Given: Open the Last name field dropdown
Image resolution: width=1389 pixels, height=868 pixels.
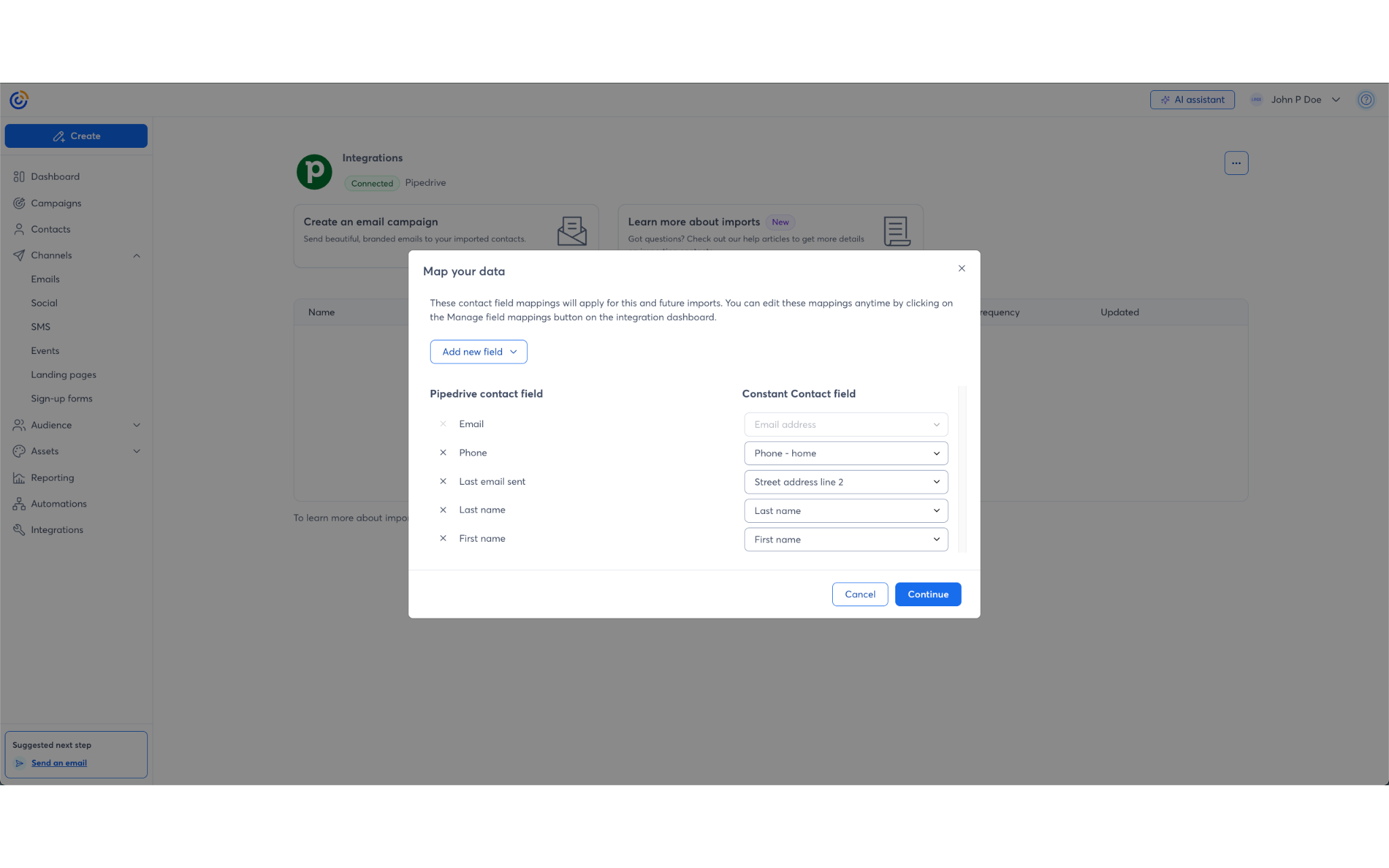Looking at the screenshot, I should (846, 511).
